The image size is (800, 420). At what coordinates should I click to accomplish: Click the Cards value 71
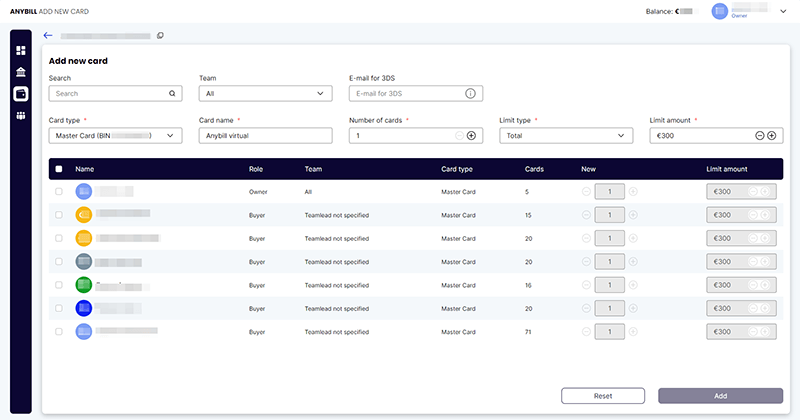pos(528,332)
